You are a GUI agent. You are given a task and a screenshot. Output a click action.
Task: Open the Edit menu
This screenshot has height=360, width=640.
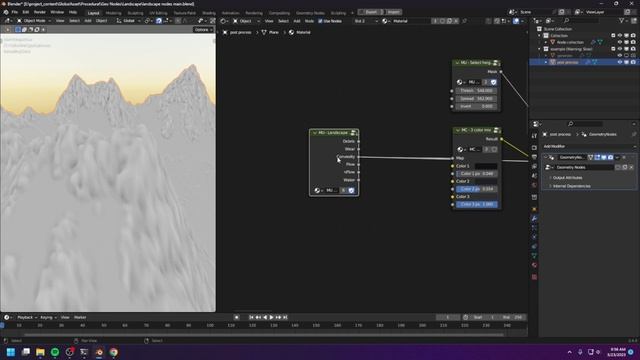pyautogui.click(x=26, y=12)
